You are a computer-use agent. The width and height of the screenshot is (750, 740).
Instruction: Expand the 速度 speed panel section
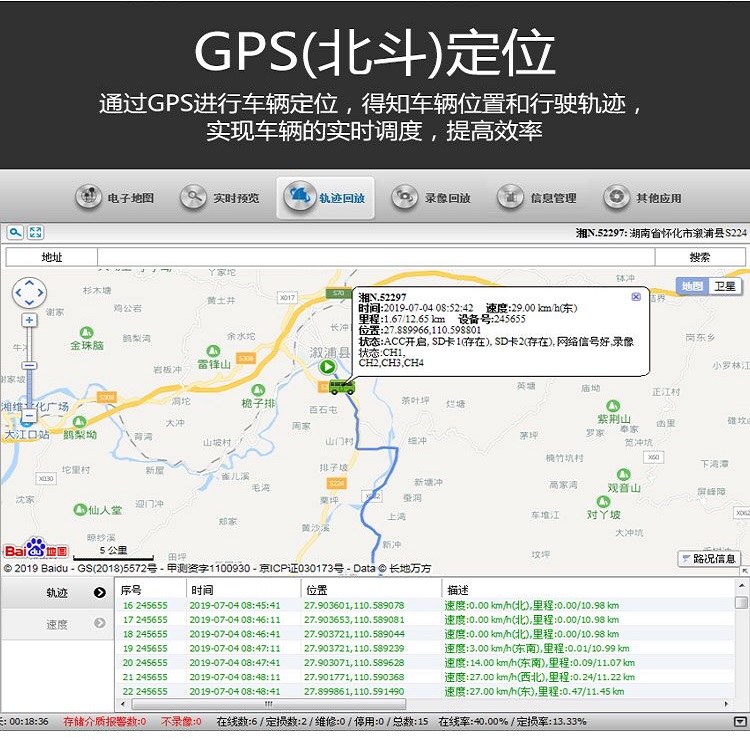coord(56,624)
